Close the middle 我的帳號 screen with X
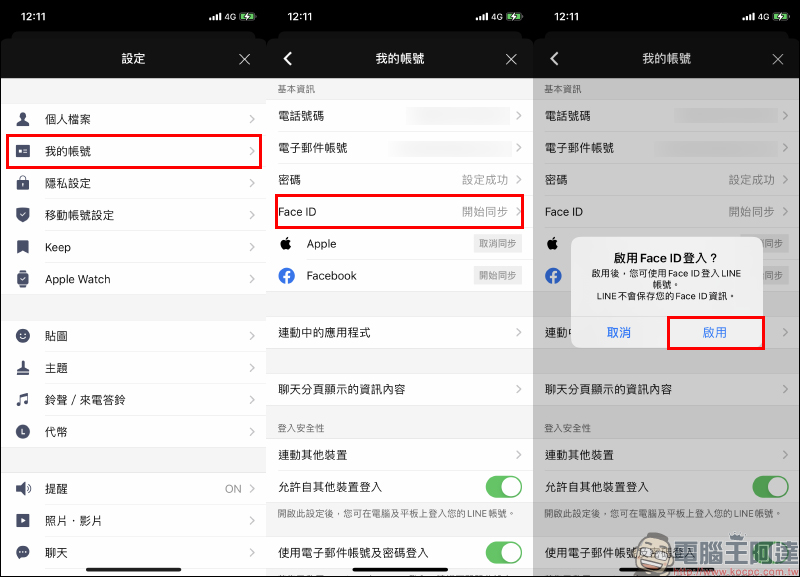Screen dimensions: 800x577 tap(511, 59)
